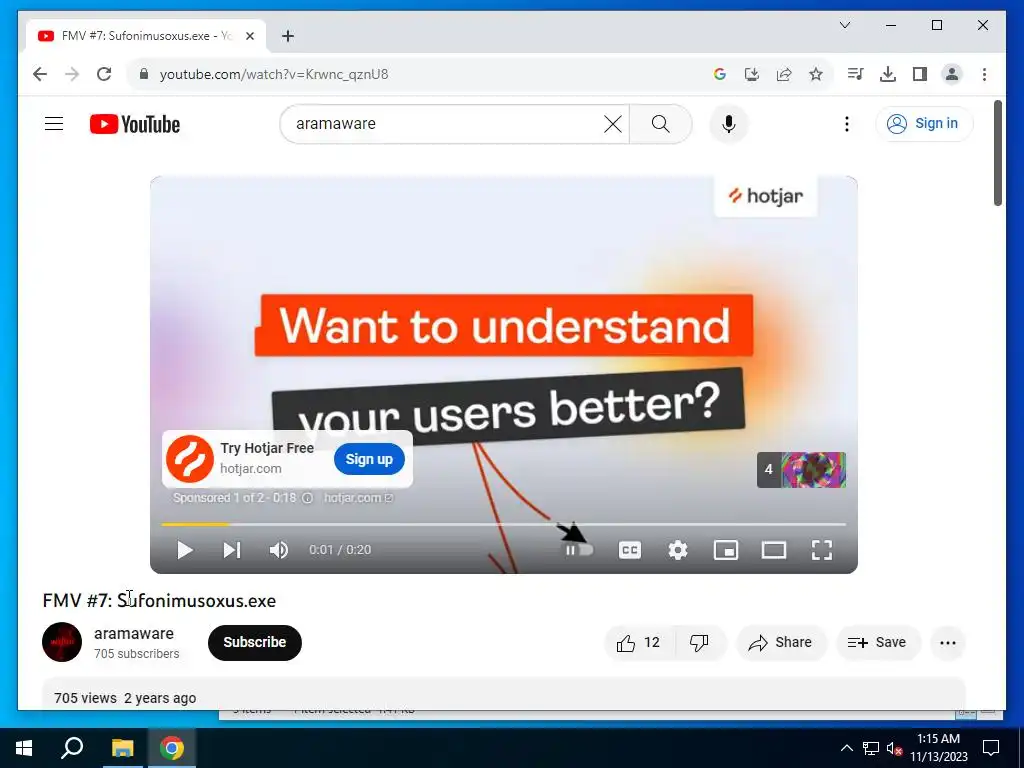Click the muted speaker tray icon
Screen dimensions: 1024x768
tap(894, 748)
